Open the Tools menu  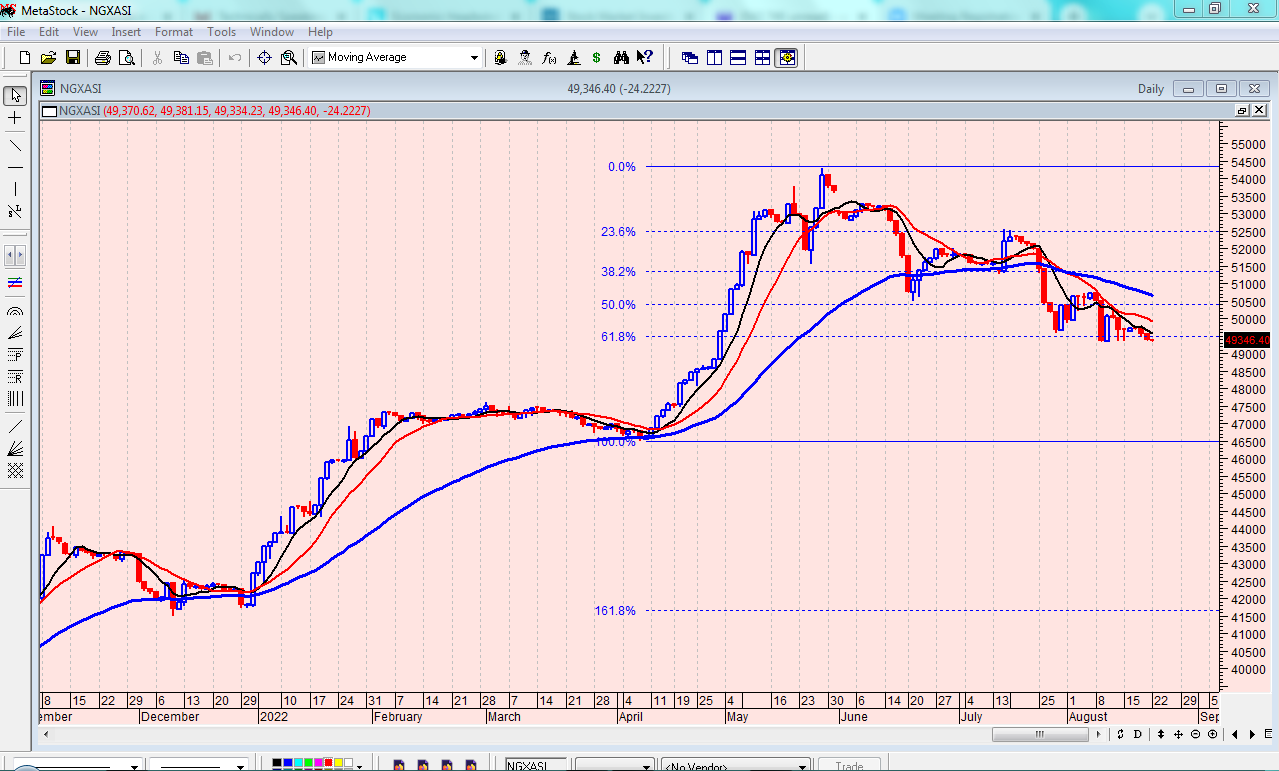[x=222, y=32]
